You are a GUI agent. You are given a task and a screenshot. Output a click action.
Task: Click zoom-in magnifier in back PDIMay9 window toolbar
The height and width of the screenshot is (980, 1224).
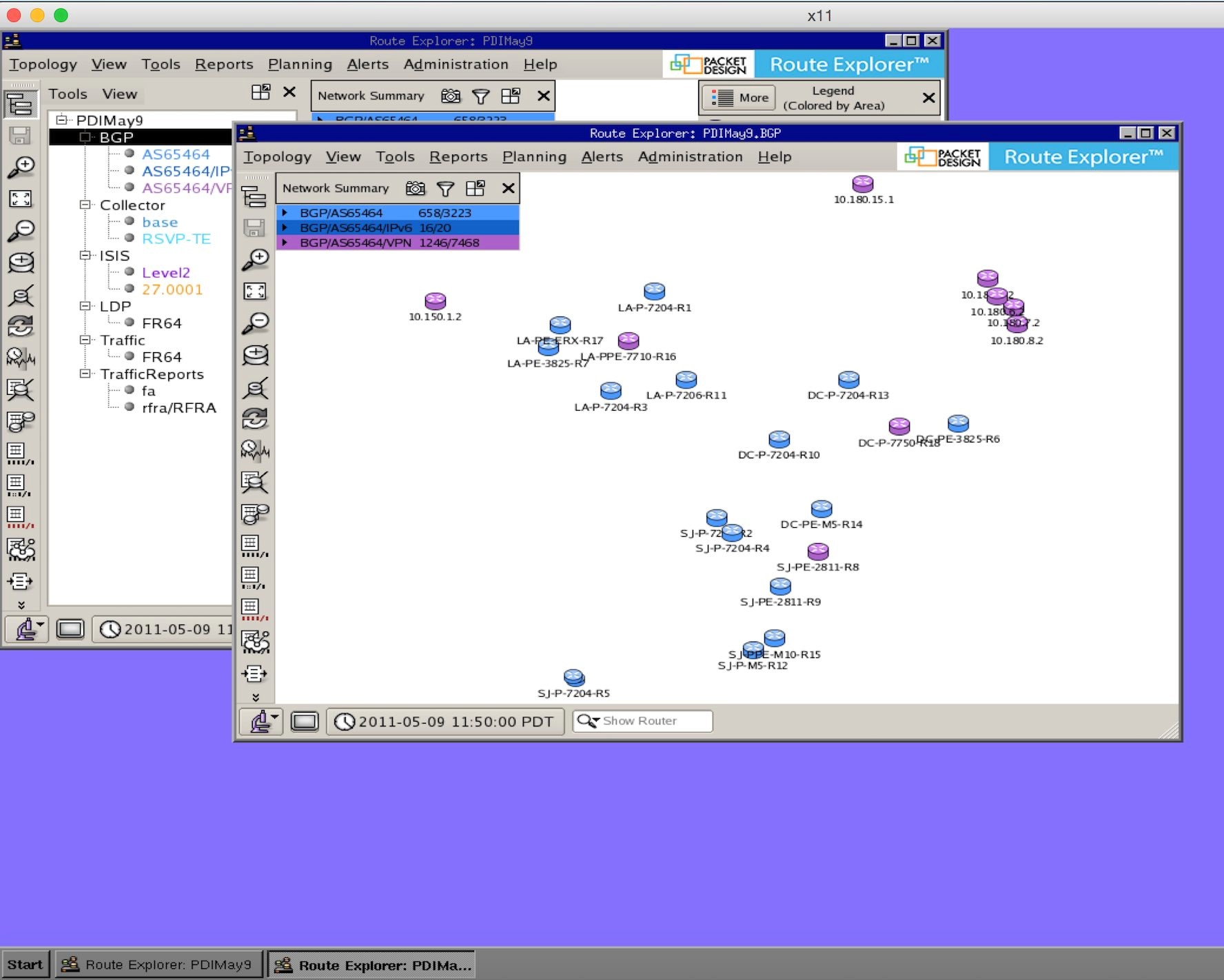(21, 167)
